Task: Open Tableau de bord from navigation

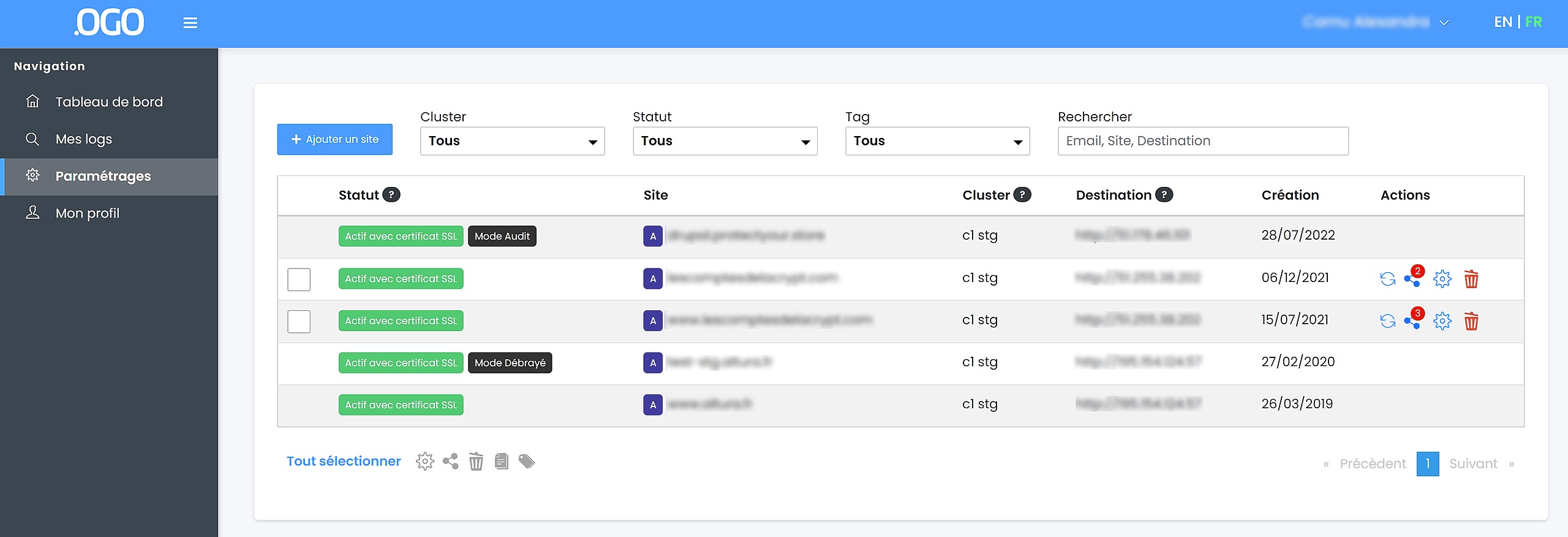Action: tap(109, 102)
